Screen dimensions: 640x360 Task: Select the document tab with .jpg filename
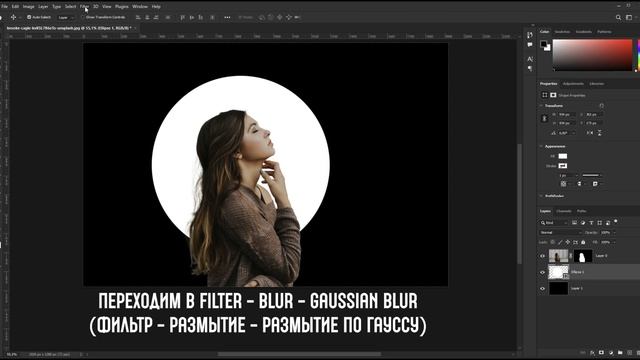click(69, 28)
